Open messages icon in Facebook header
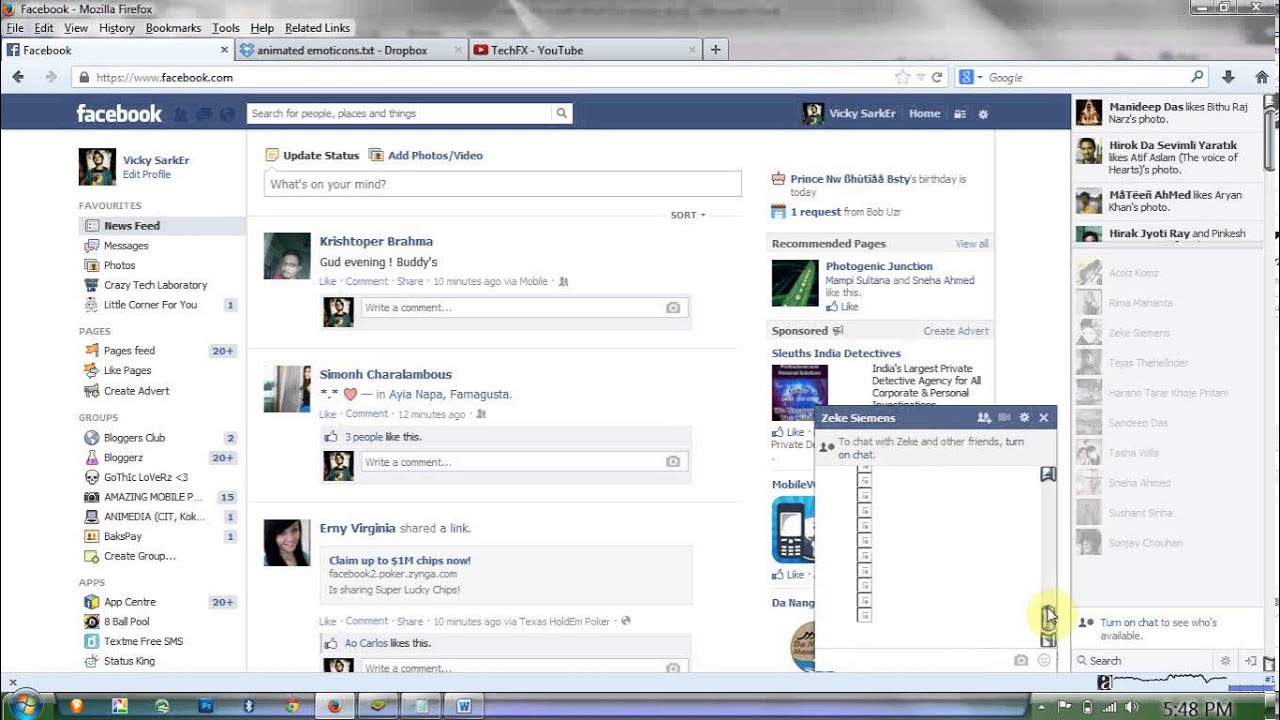Screen dimensions: 1280x720 204,114
